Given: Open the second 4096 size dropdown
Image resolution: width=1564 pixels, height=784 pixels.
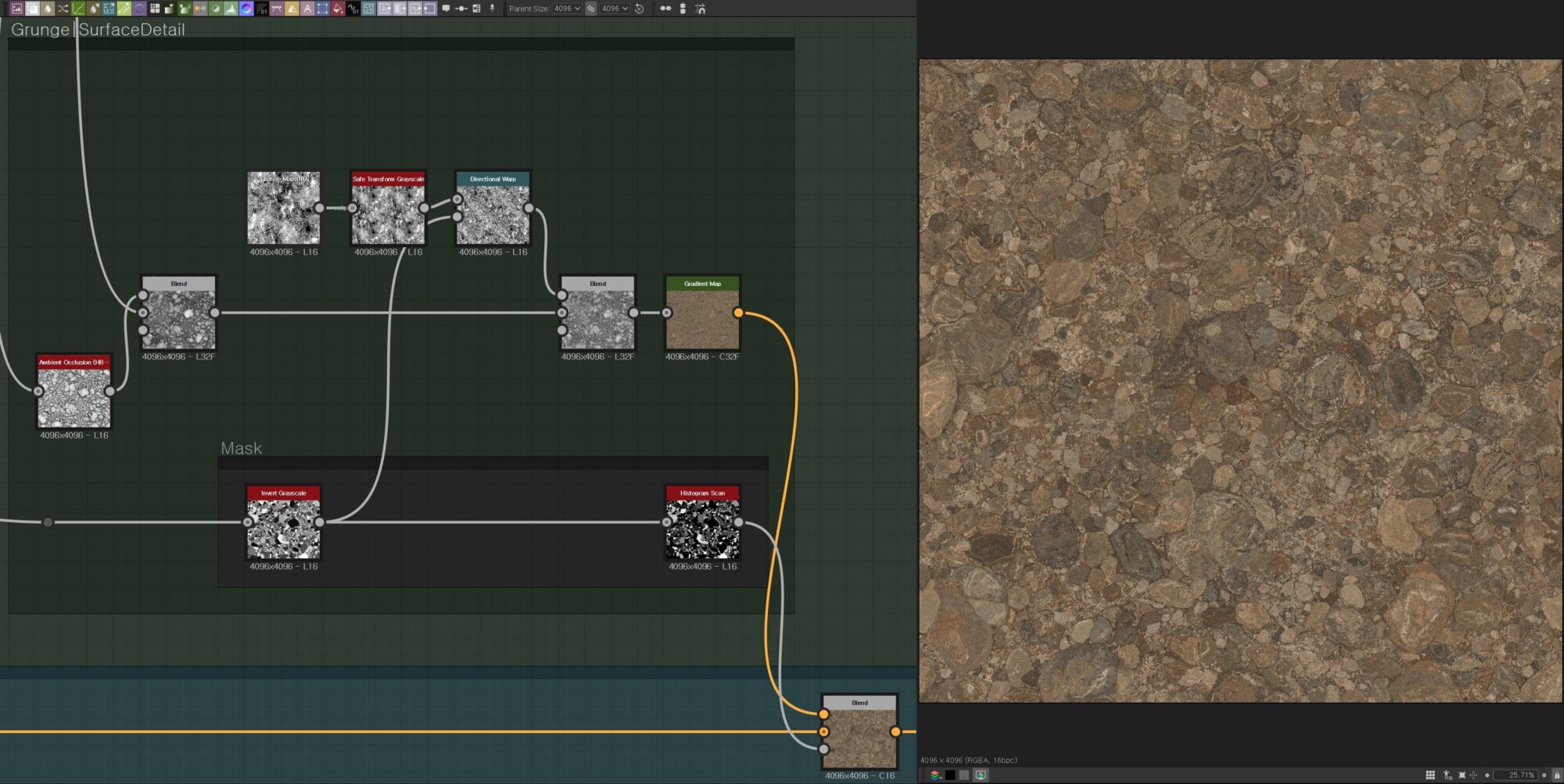Looking at the screenshot, I should coord(616,9).
